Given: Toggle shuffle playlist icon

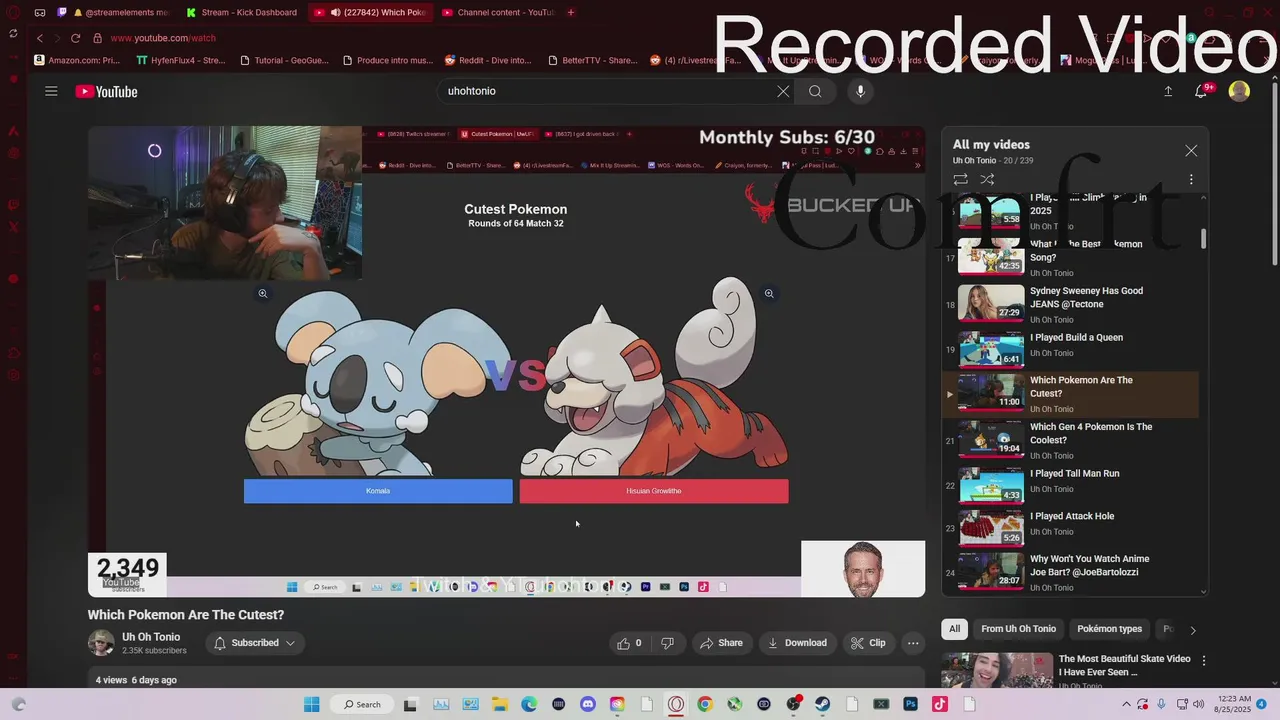Looking at the screenshot, I should click(987, 179).
